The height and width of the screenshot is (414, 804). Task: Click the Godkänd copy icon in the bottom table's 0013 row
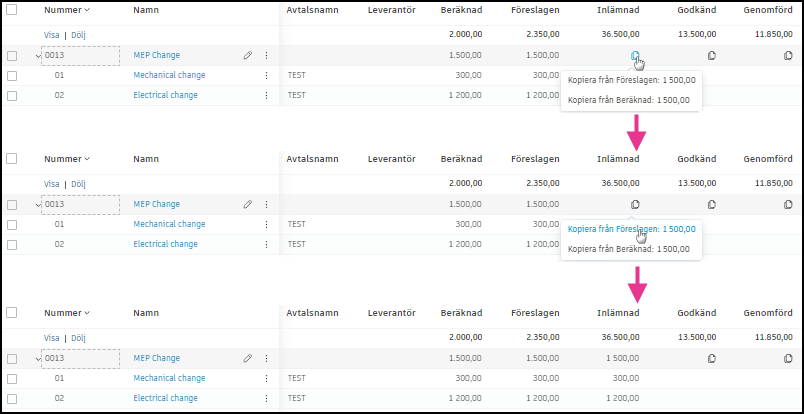(x=712, y=358)
